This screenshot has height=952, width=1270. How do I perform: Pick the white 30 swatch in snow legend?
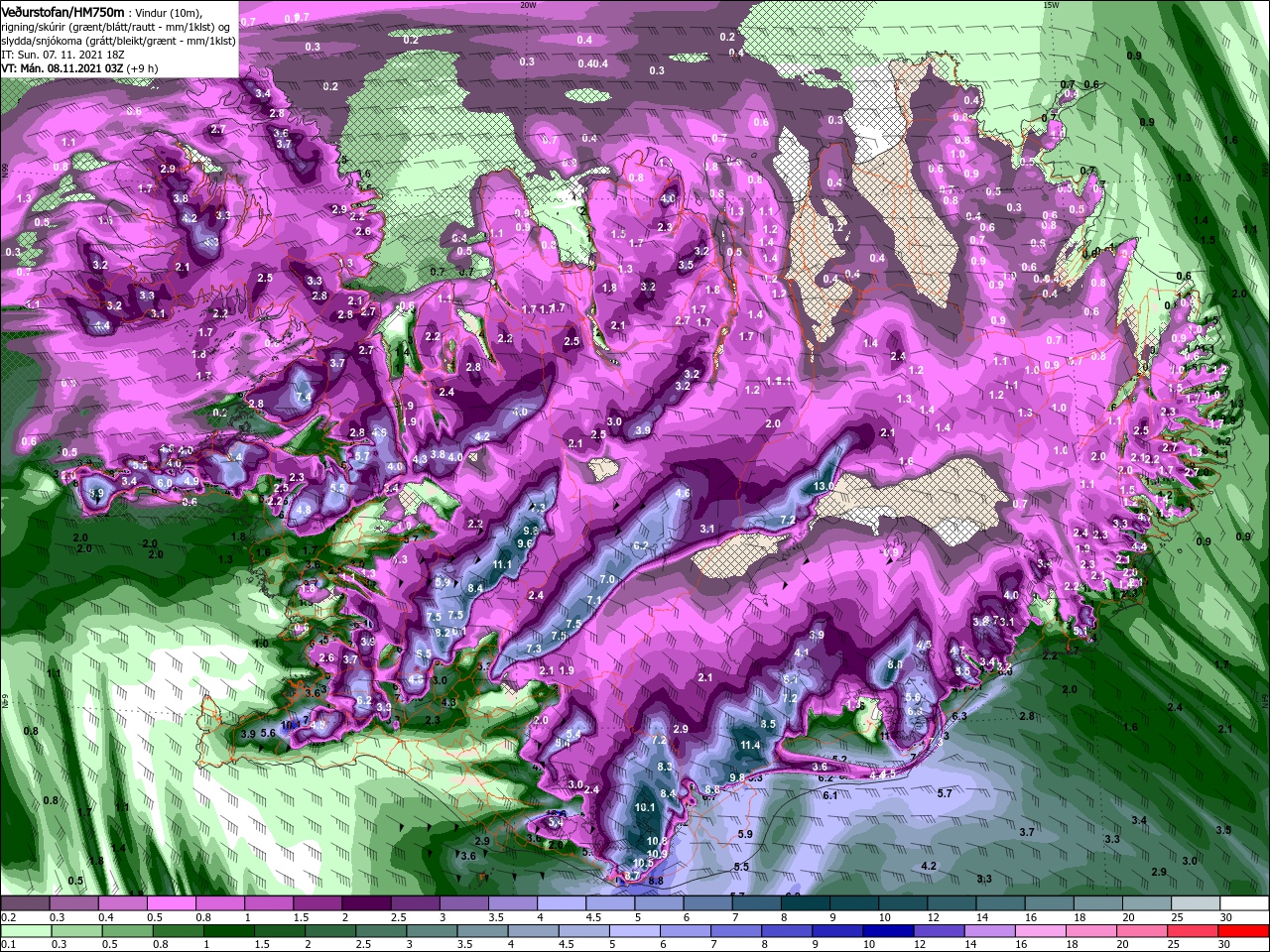click(x=1245, y=903)
